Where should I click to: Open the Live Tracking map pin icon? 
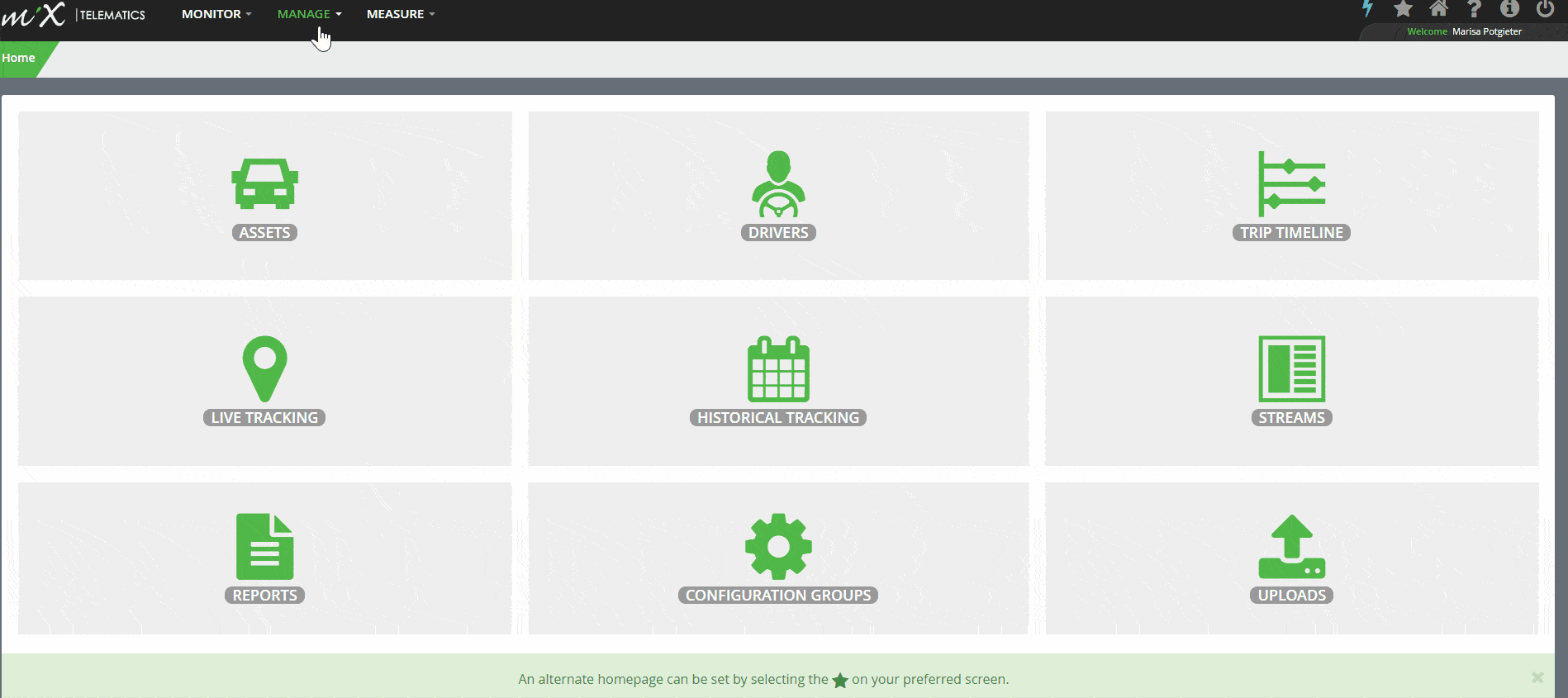tap(264, 368)
